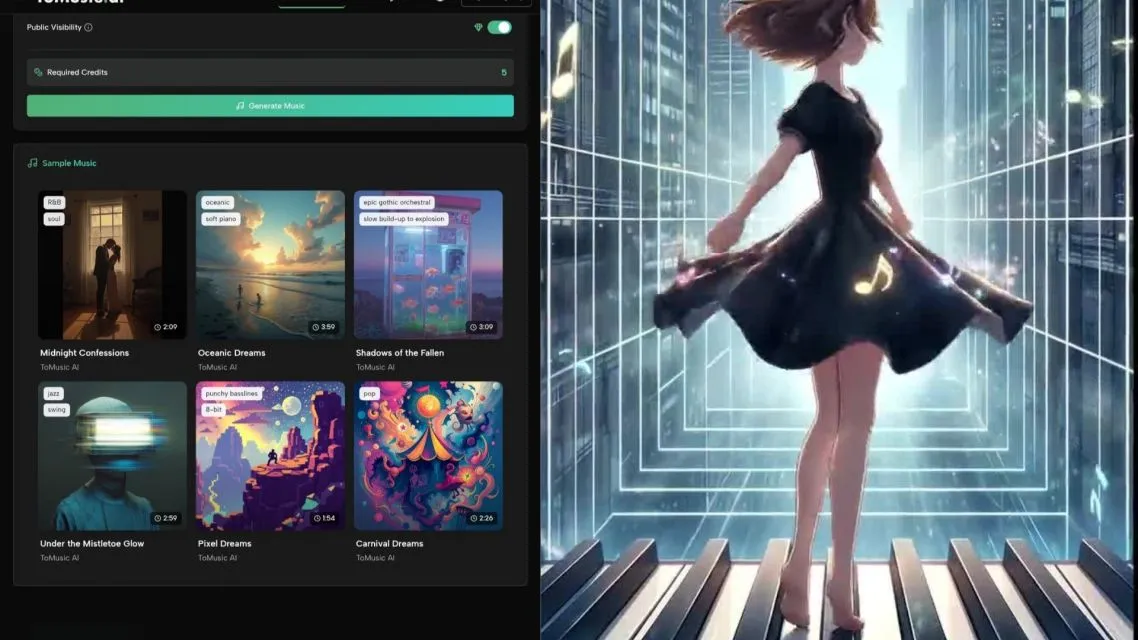Click the 2:59 duration badge
This screenshot has width=1138, height=640.
(x=165, y=518)
